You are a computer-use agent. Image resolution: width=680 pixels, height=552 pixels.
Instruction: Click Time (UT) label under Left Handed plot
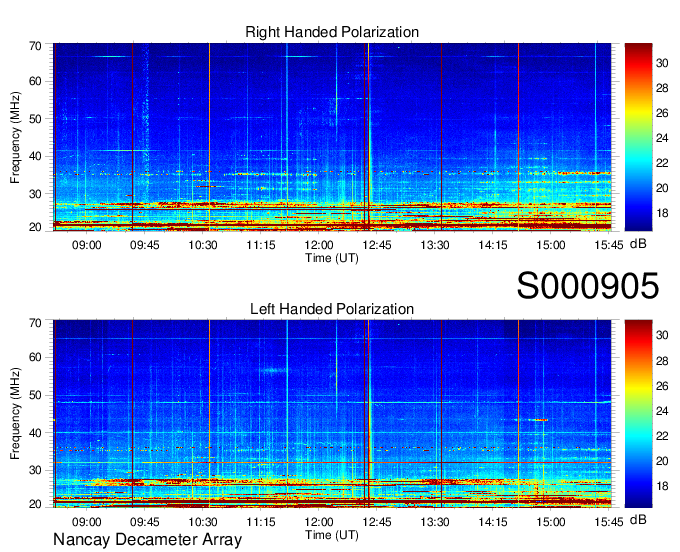click(x=332, y=535)
